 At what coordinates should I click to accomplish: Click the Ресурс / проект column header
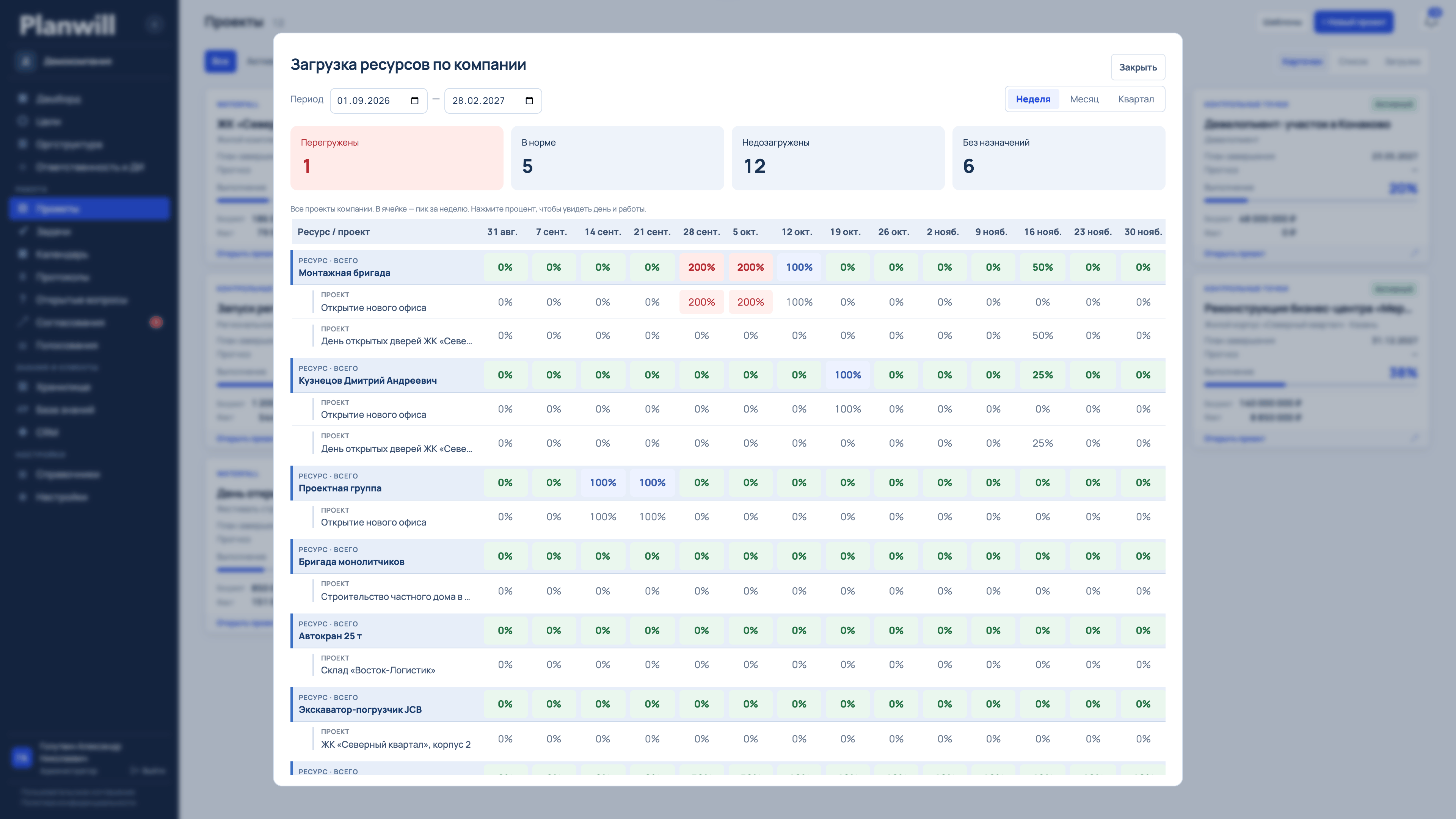(x=334, y=232)
